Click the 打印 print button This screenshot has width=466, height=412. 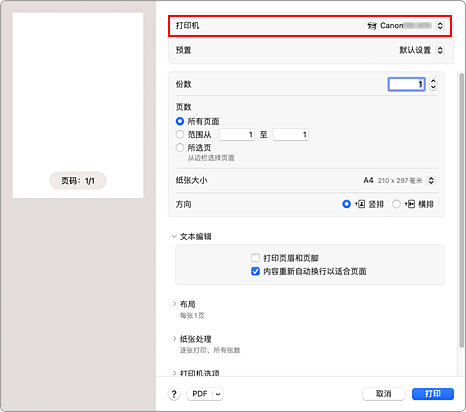pos(433,394)
